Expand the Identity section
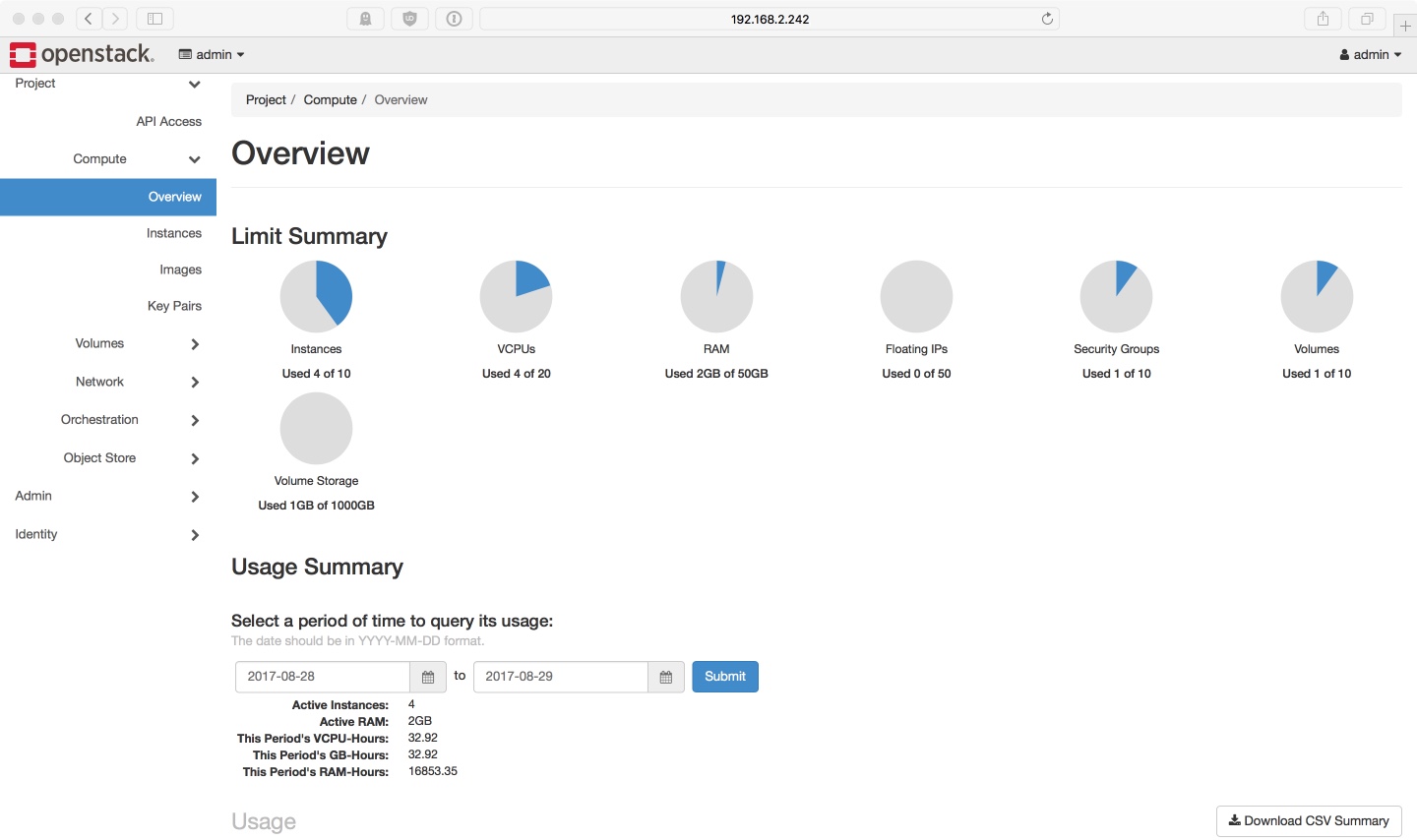The image size is (1417, 840). [x=108, y=535]
